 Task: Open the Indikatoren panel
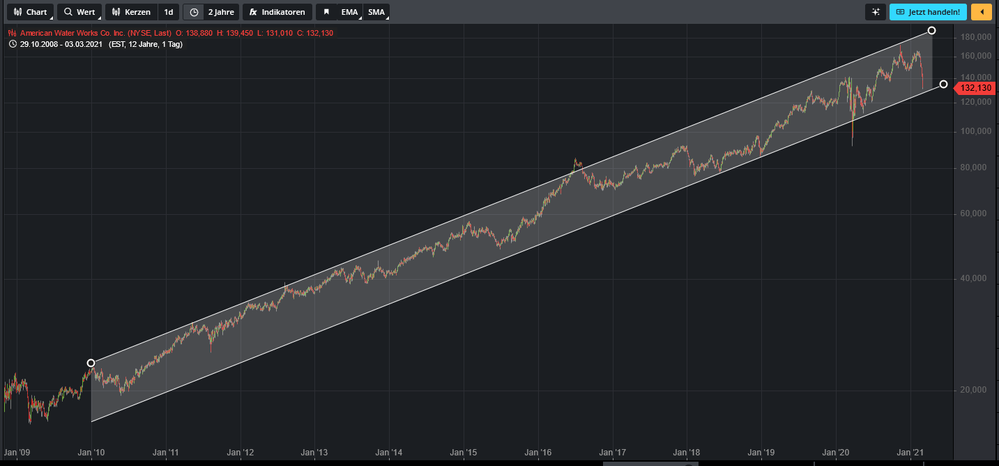click(x=276, y=12)
